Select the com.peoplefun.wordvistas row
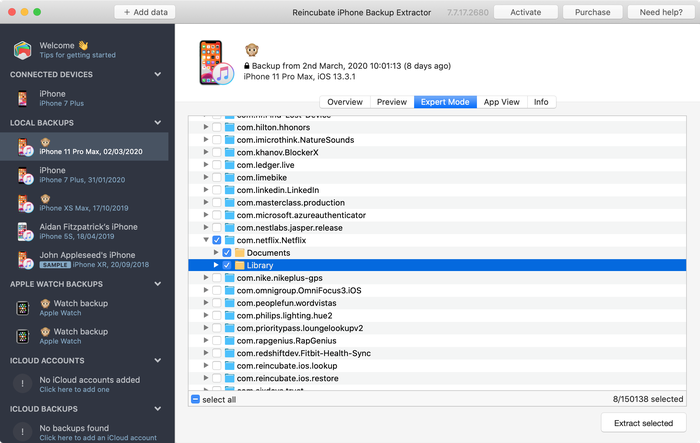 point(437,303)
